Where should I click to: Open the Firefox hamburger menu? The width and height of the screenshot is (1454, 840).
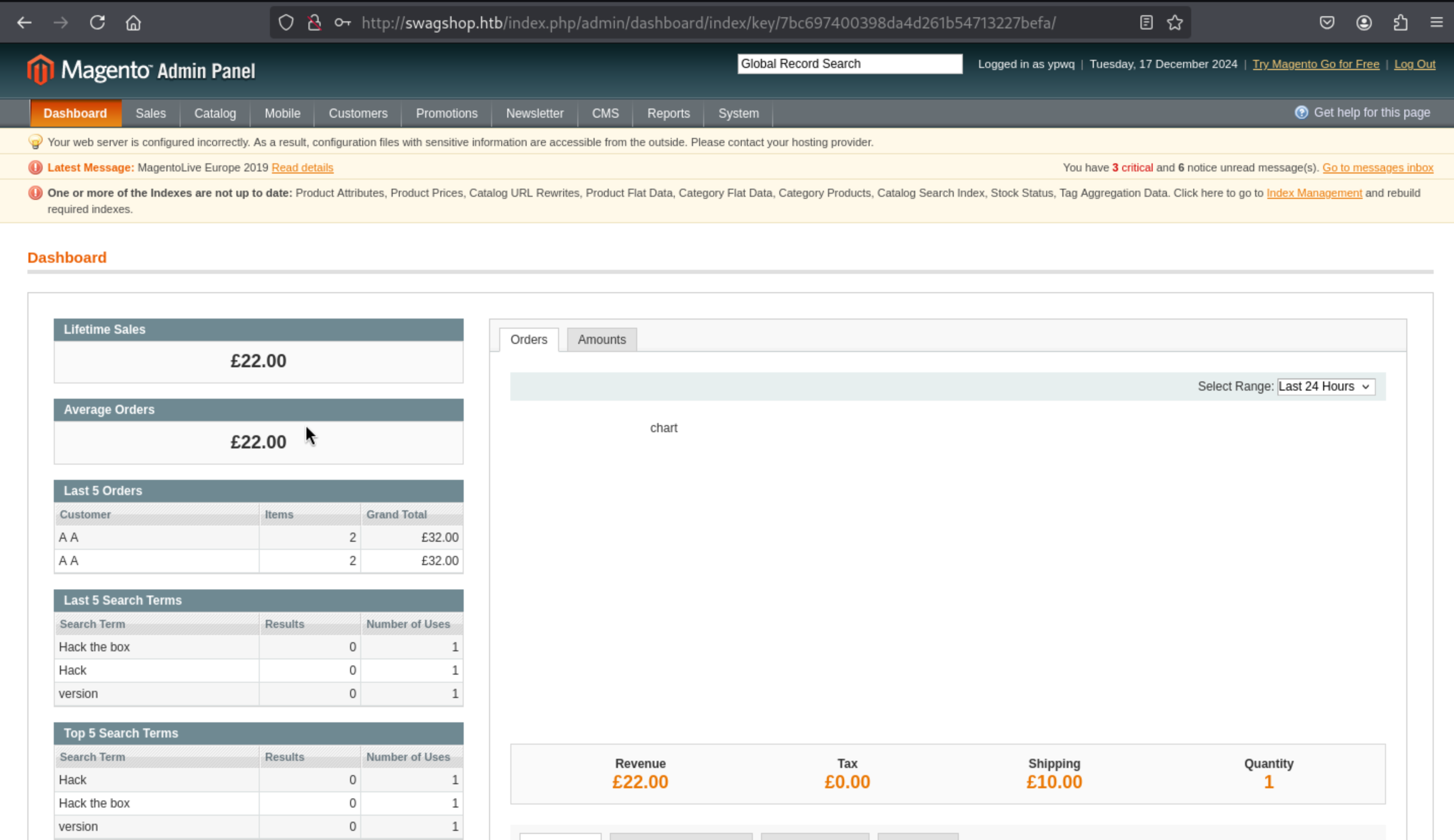pos(1437,22)
